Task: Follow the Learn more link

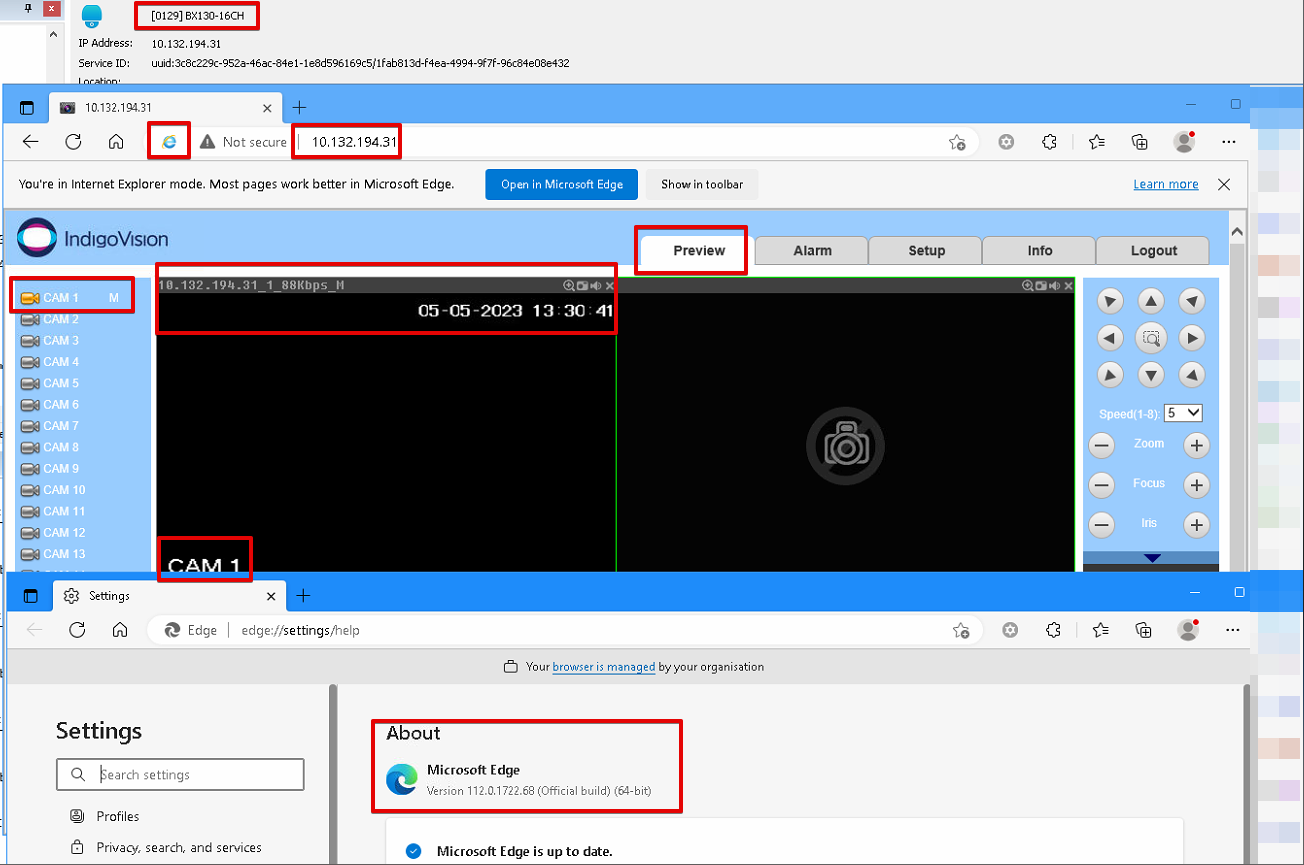Action: pos(1166,185)
